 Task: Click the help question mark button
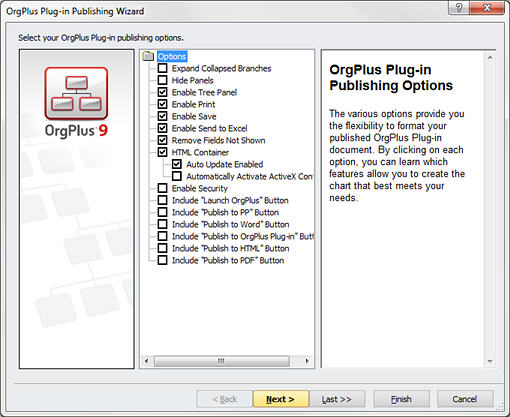pos(458,8)
